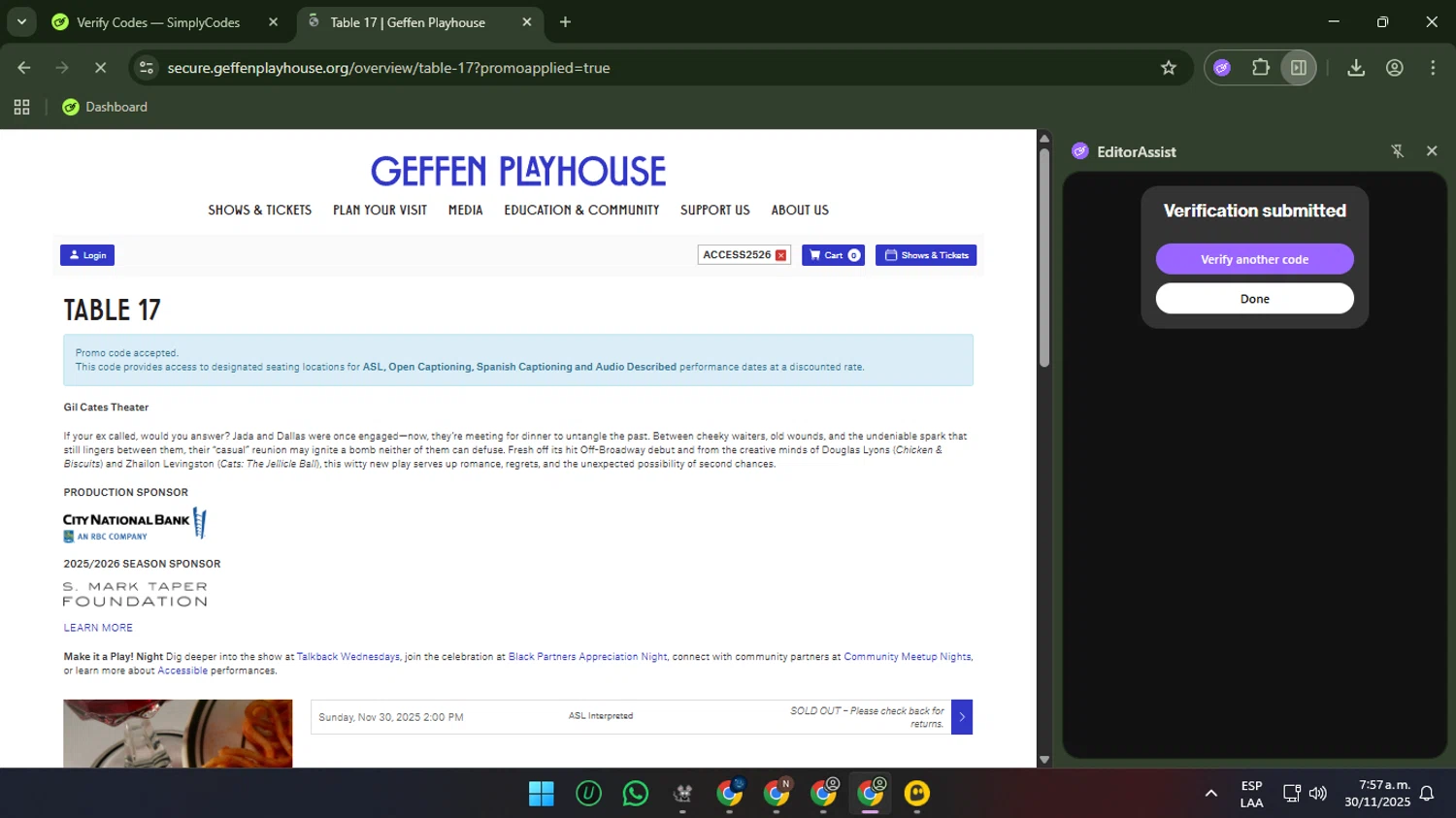Open Chrome three-dot menu

pos(1433,68)
